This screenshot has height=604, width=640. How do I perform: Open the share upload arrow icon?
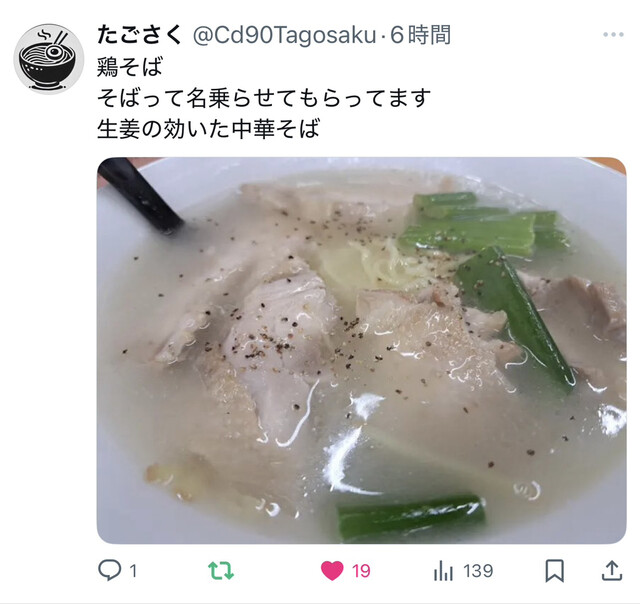(611, 571)
